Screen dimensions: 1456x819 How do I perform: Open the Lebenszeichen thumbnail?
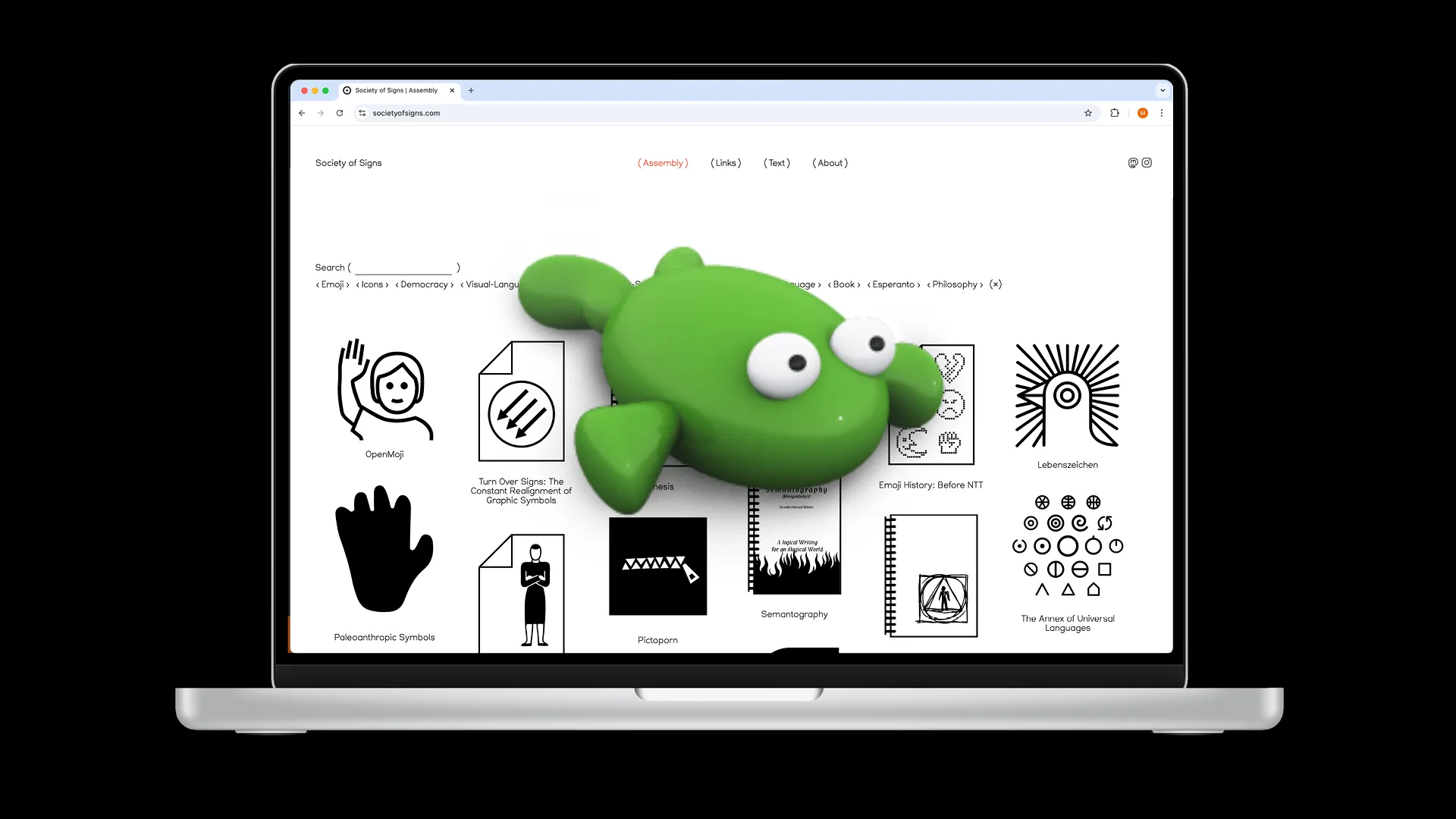point(1067,396)
